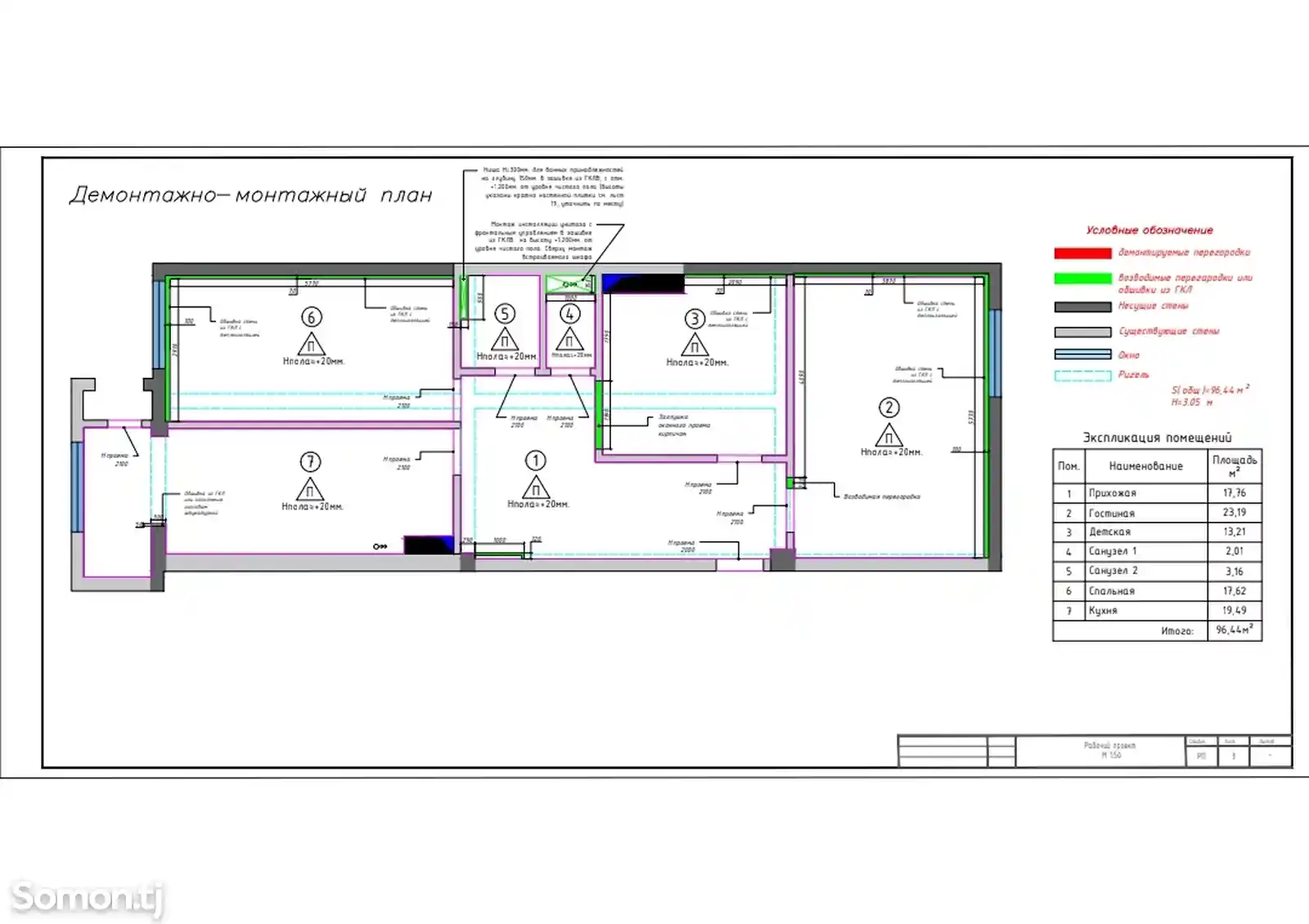Select the plan title 'Демонтажно-монтажный план'

coord(250,195)
